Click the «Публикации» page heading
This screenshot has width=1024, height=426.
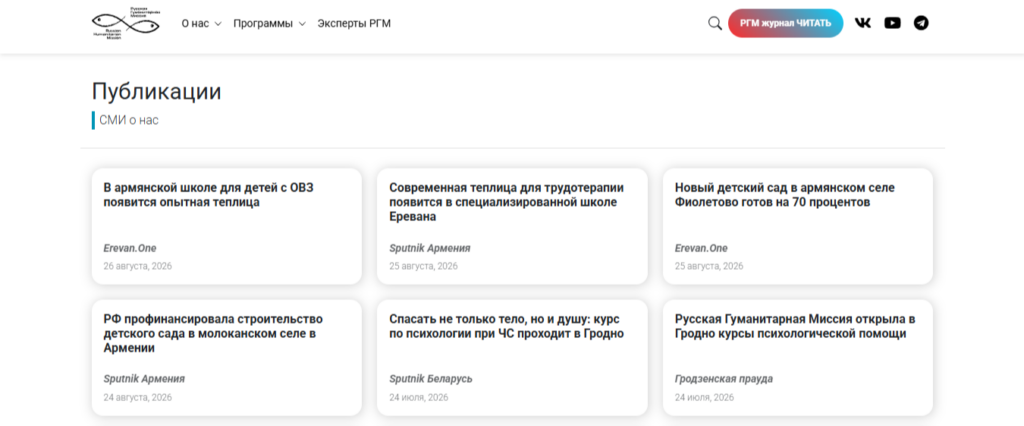coord(157,91)
